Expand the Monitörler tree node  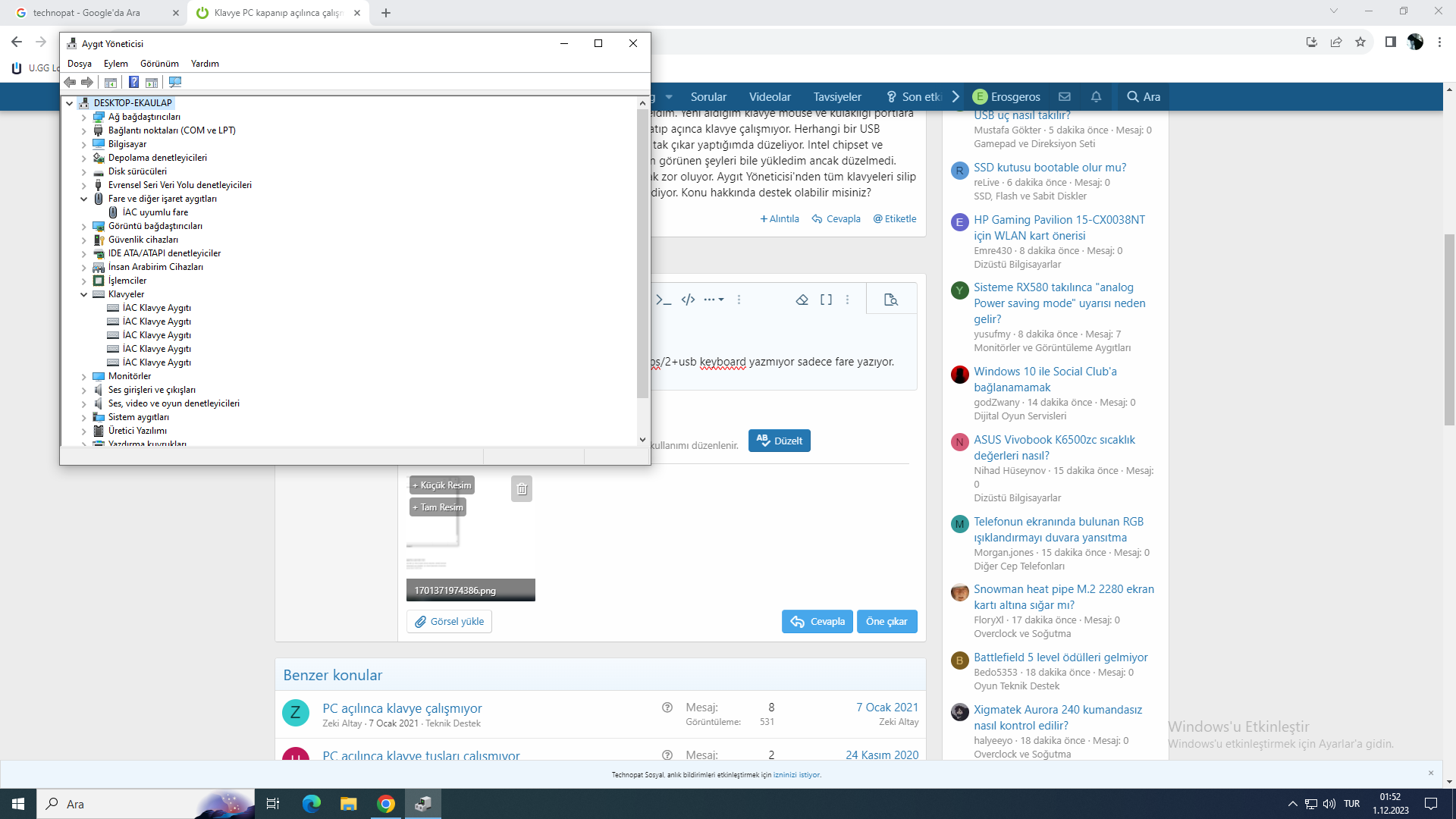click(x=84, y=376)
